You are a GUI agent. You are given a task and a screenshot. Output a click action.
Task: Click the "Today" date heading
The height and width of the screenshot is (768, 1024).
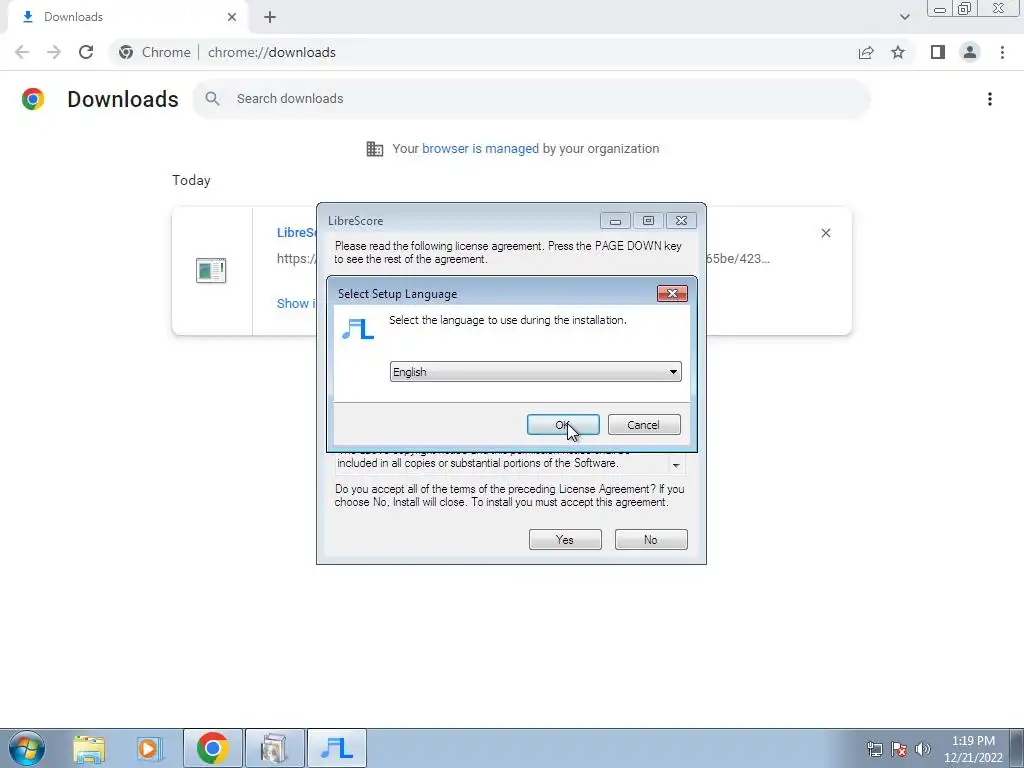191,180
